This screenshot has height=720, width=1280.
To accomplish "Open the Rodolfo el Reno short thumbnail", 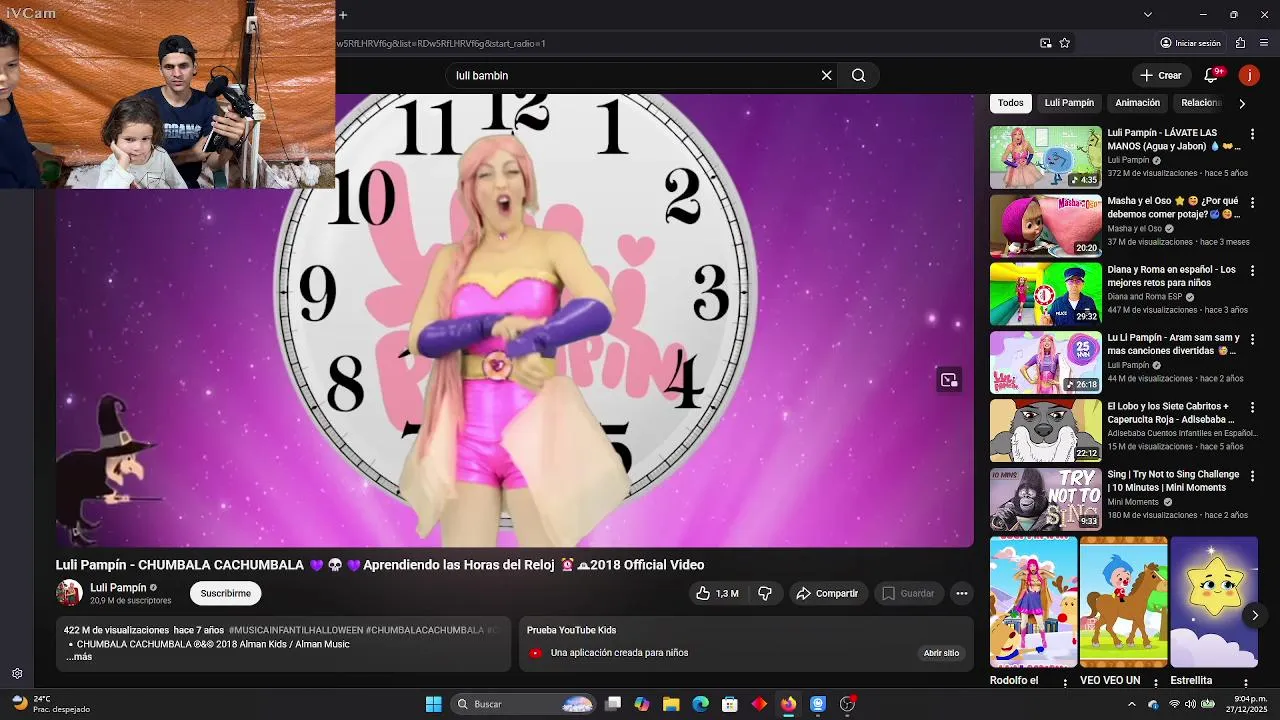I will pos(1033,602).
